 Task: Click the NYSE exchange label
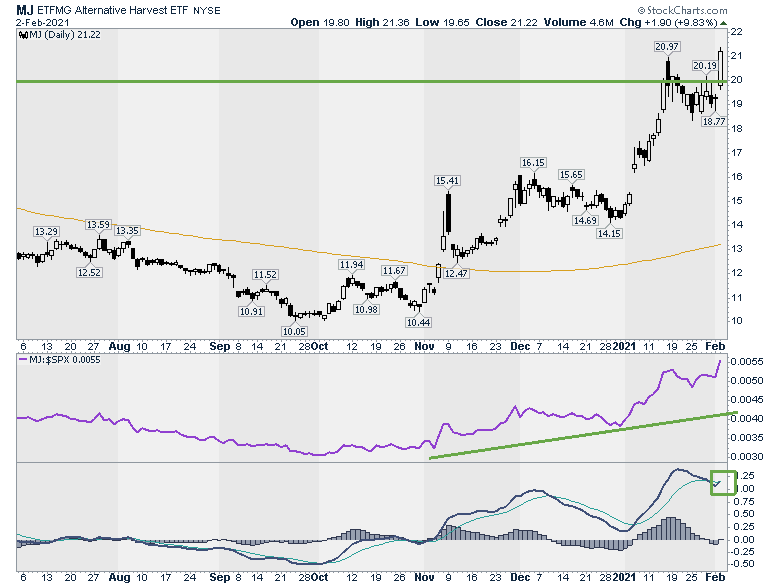[x=207, y=11]
